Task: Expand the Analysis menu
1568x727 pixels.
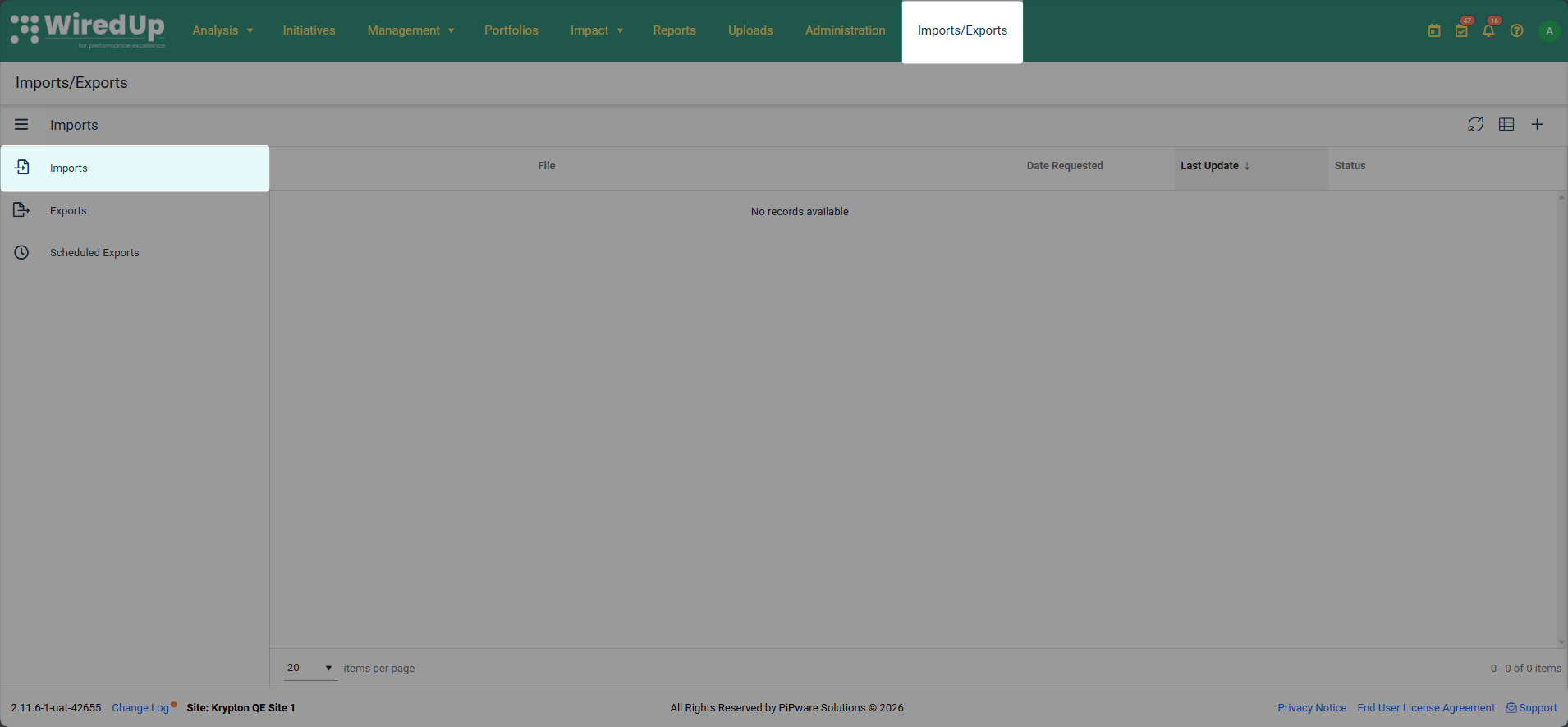Action: click(x=222, y=30)
